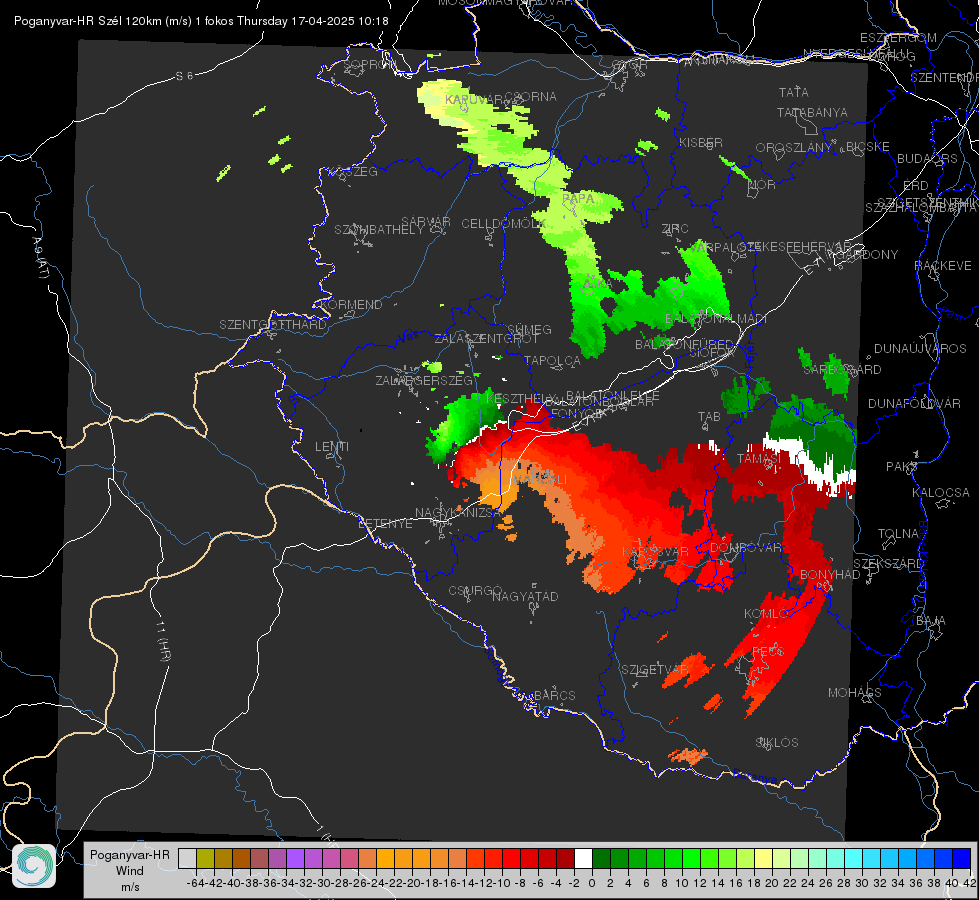979x900 pixels.
Task: Click the SOPRON city label
Action: 370,64
